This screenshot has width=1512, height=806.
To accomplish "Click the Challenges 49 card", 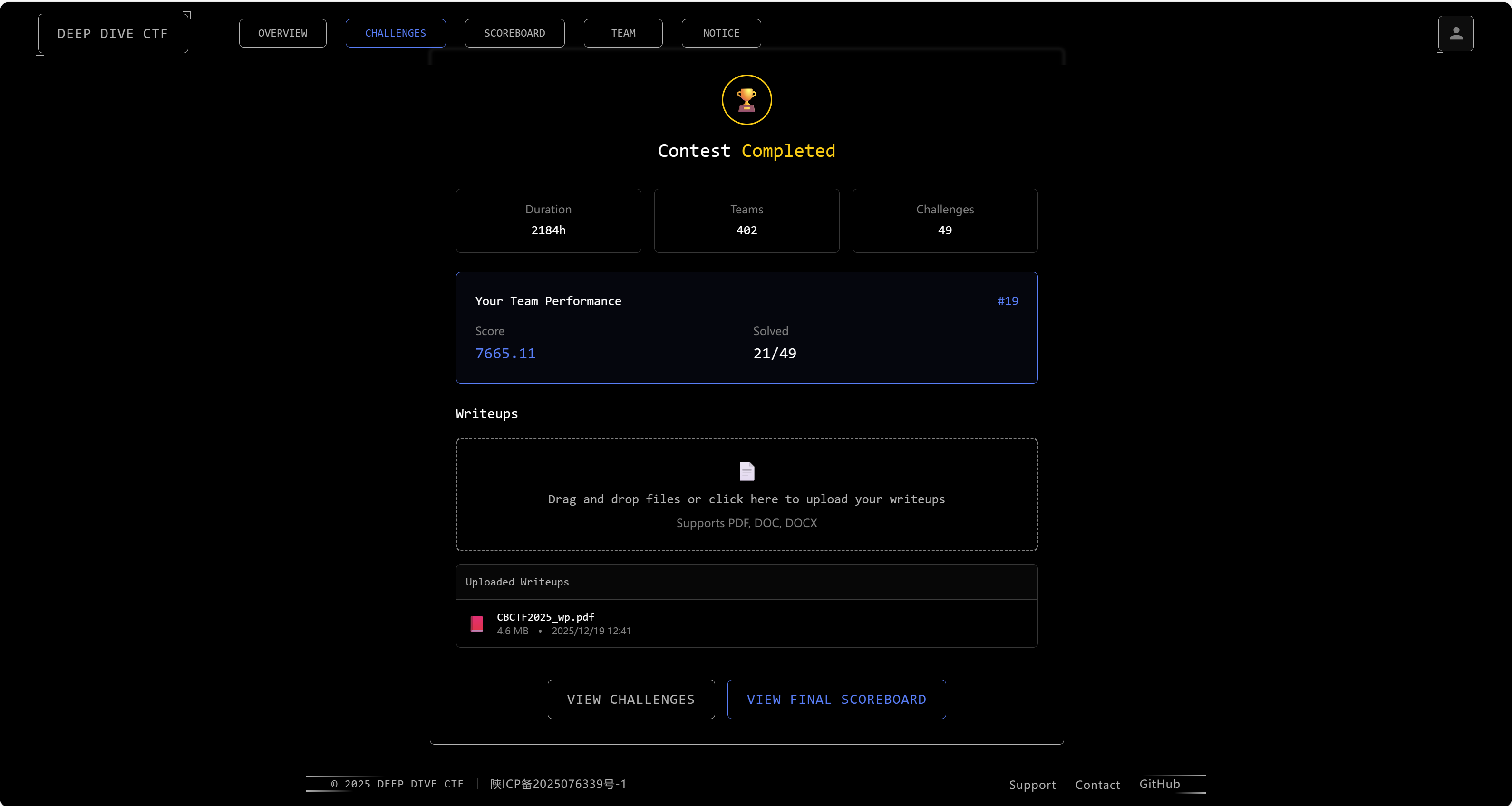I will (x=944, y=221).
